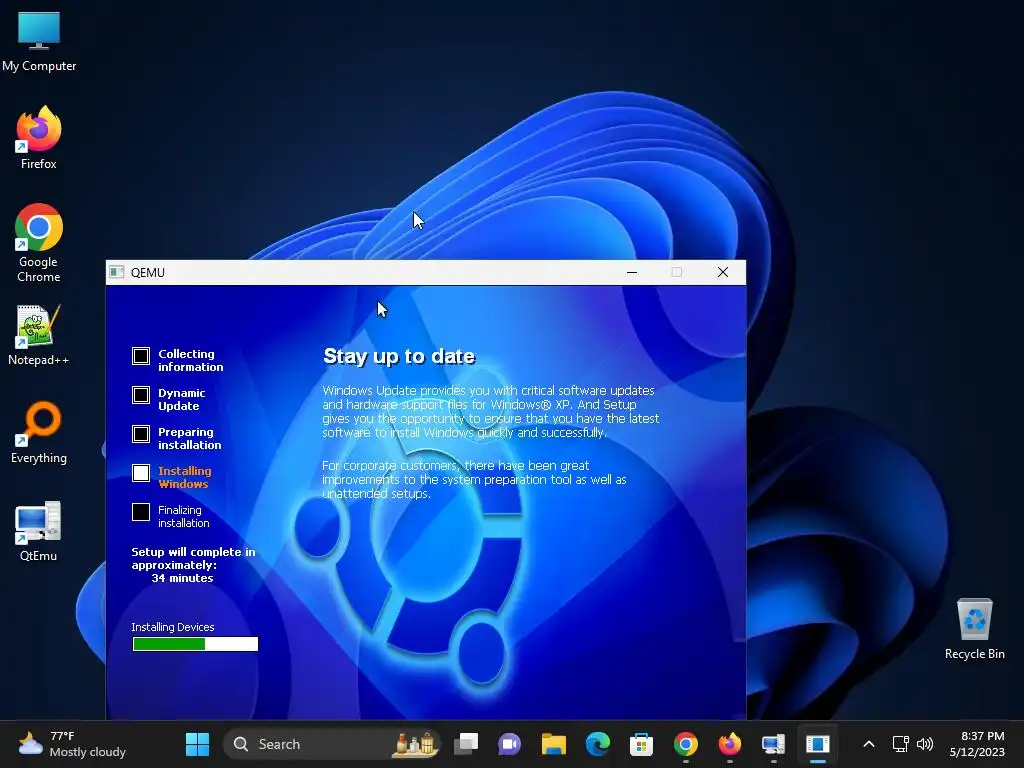Launch Firefox from the desktop shortcut
The height and width of the screenshot is (768, 1024).
click(39, 138)
